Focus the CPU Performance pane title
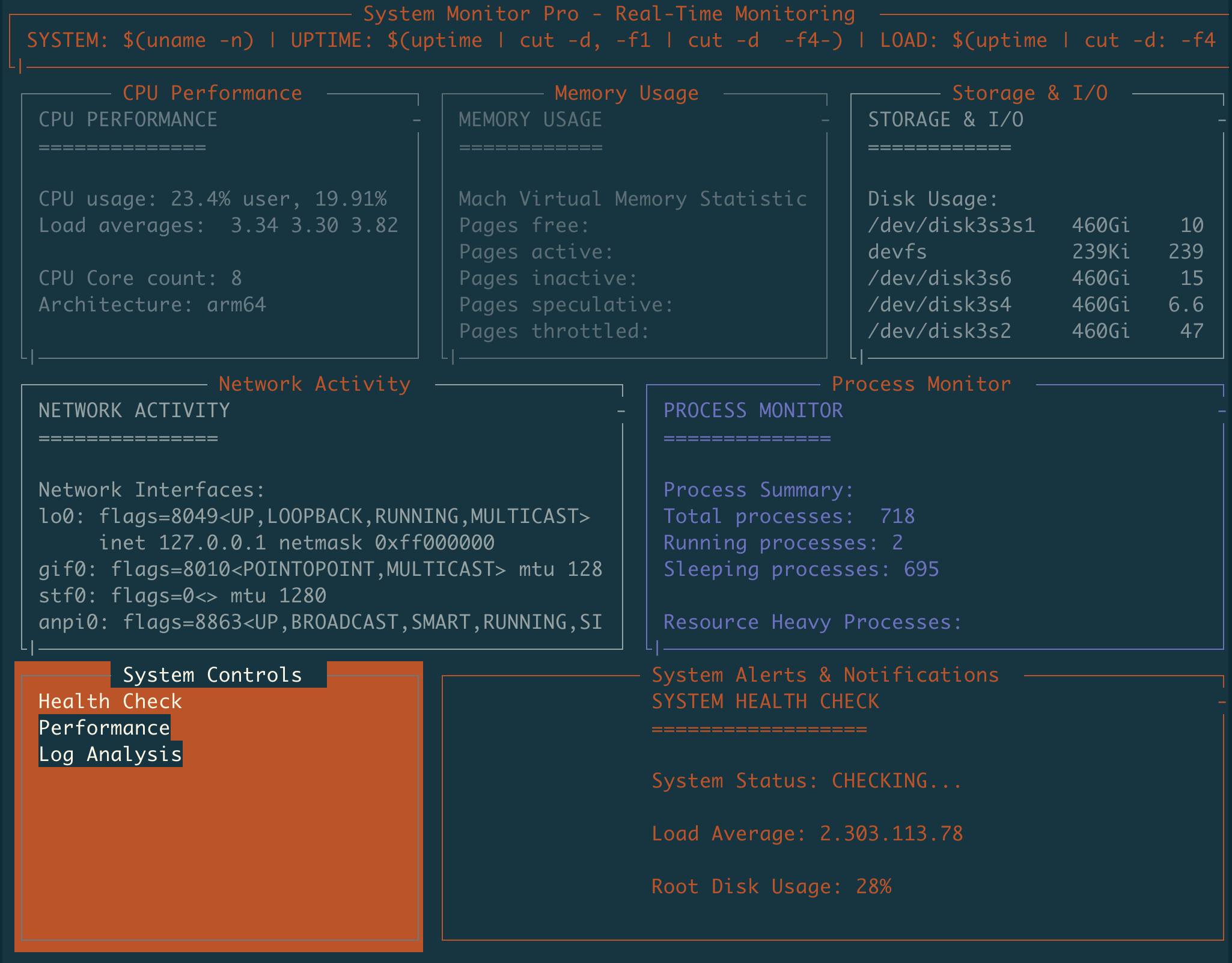The image size is (1232, 963). (x=212, y=93)
